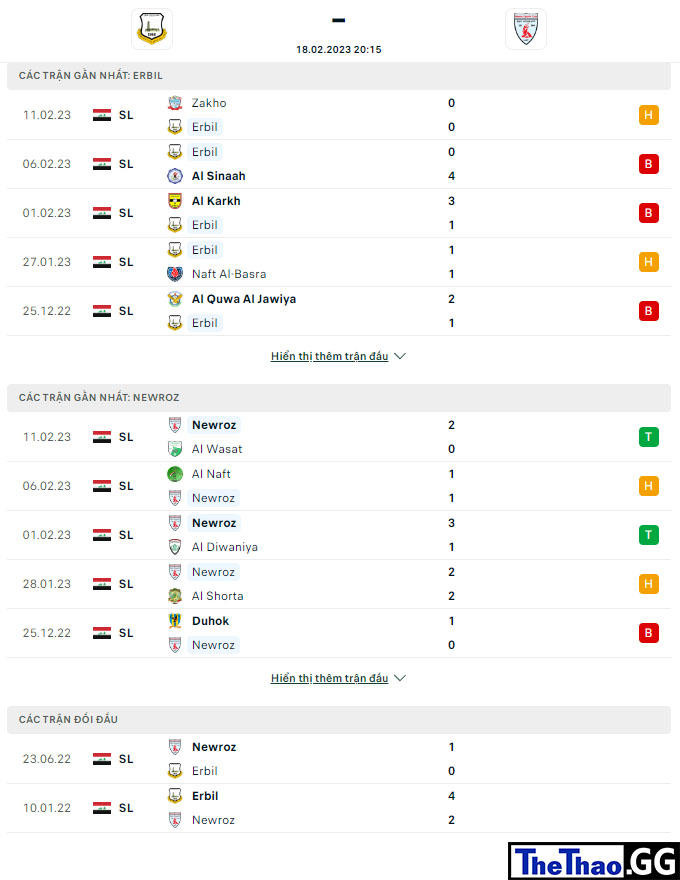
Task: Click red B result badge for Al Sinaah match
Action: [649, 164]
